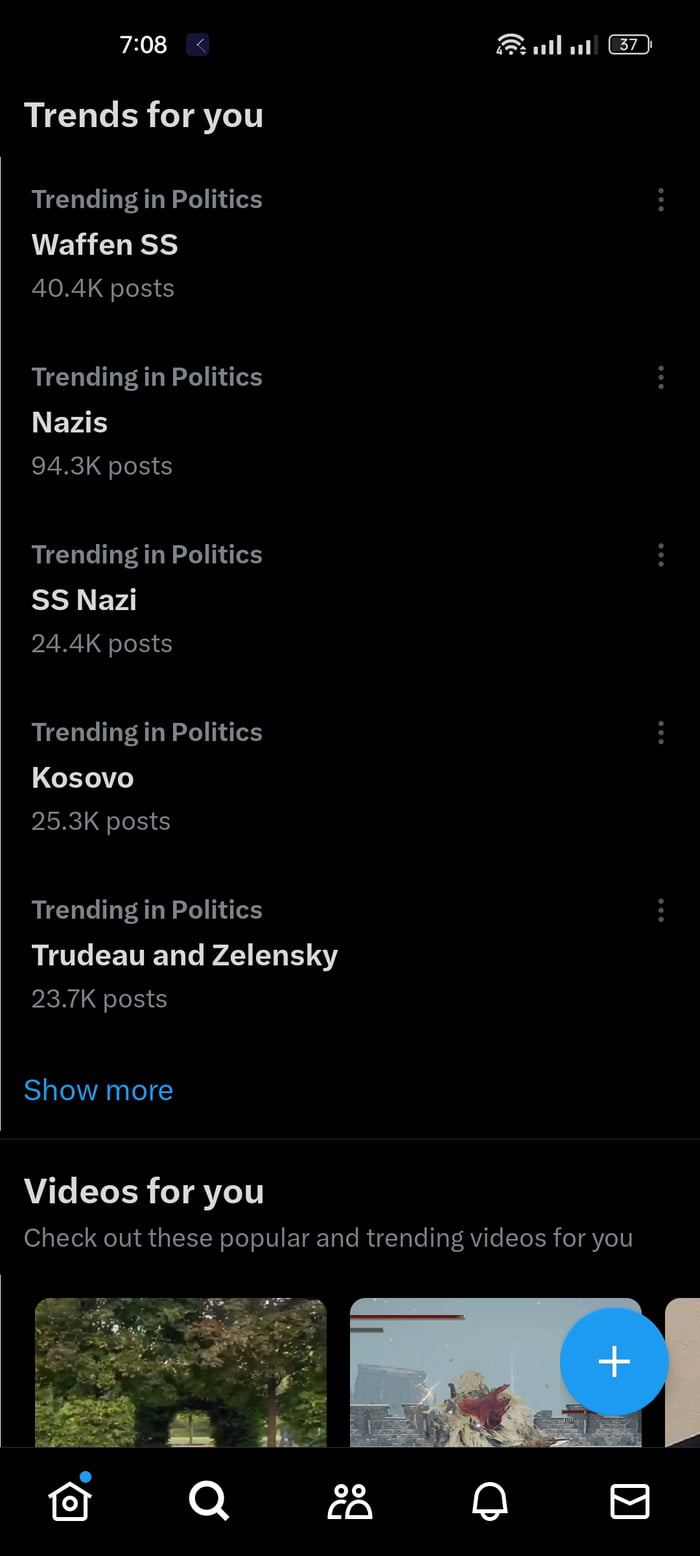The height and width of the screenshot is (1556, 700).
Task: Open the Messages envelope icon
Action: pyautogui.click(x=630, y=1501)
